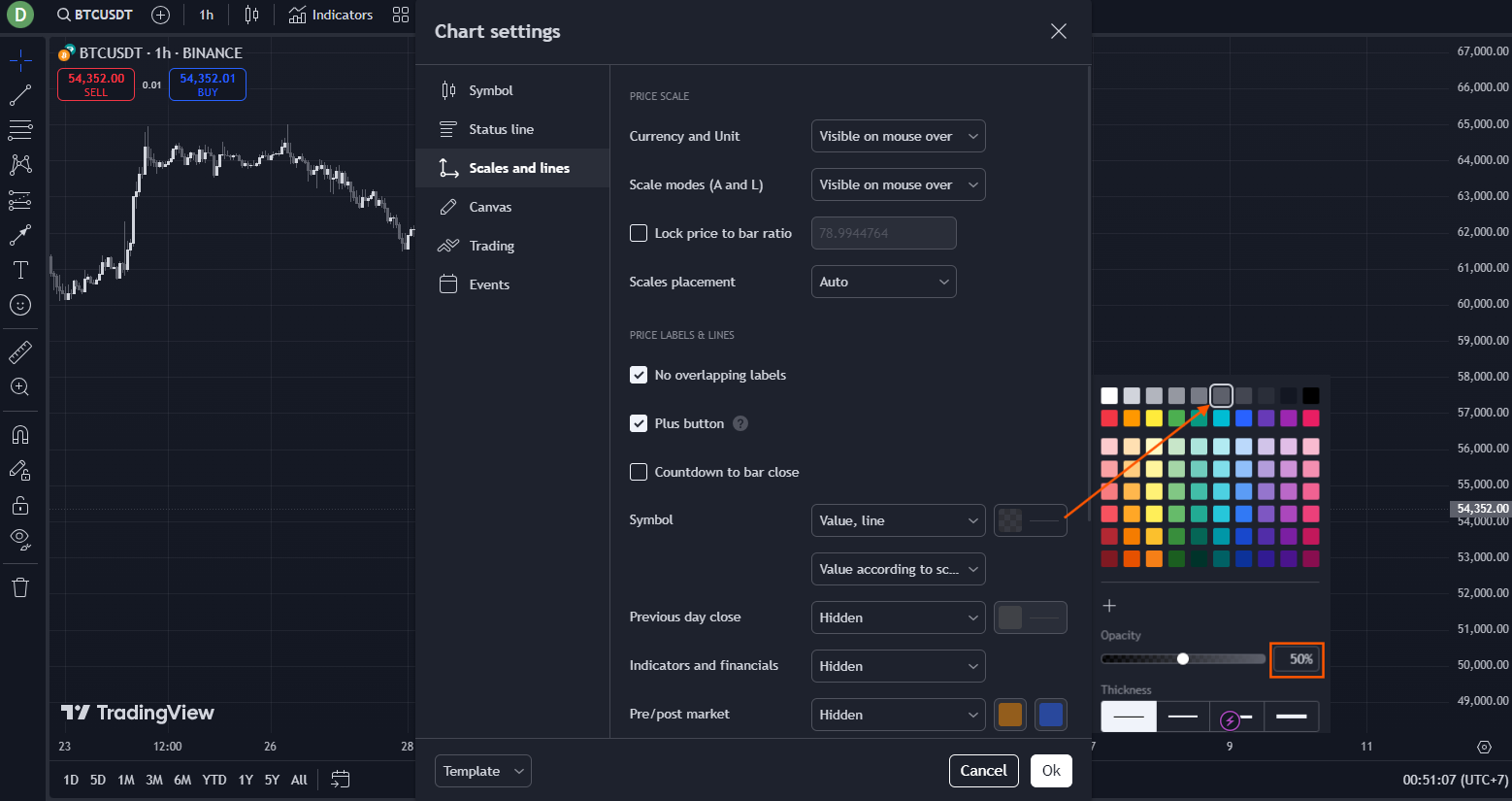Open BTCUSDT symbol search
Viewport: 1512px width, 801px height.
(x=94, y=15)
